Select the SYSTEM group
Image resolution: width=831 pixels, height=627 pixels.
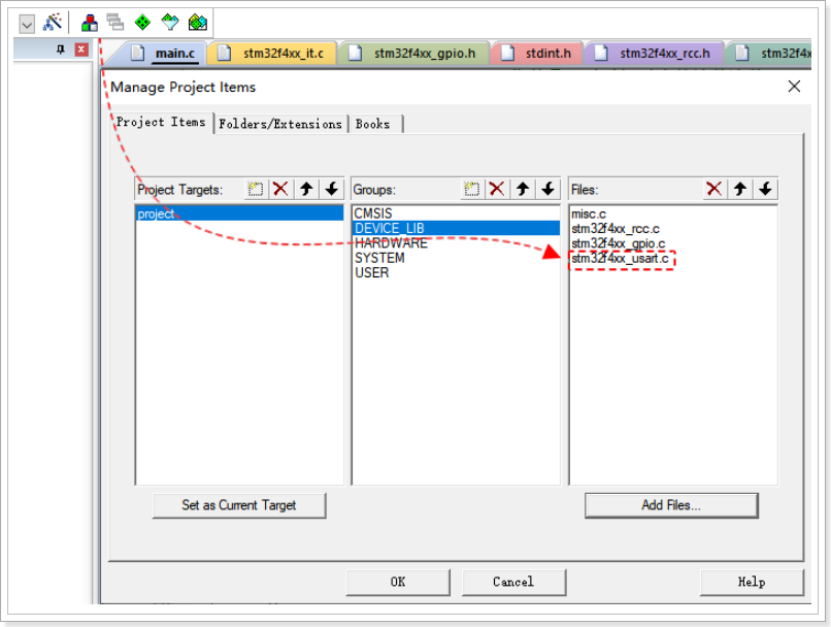[456, 258]
